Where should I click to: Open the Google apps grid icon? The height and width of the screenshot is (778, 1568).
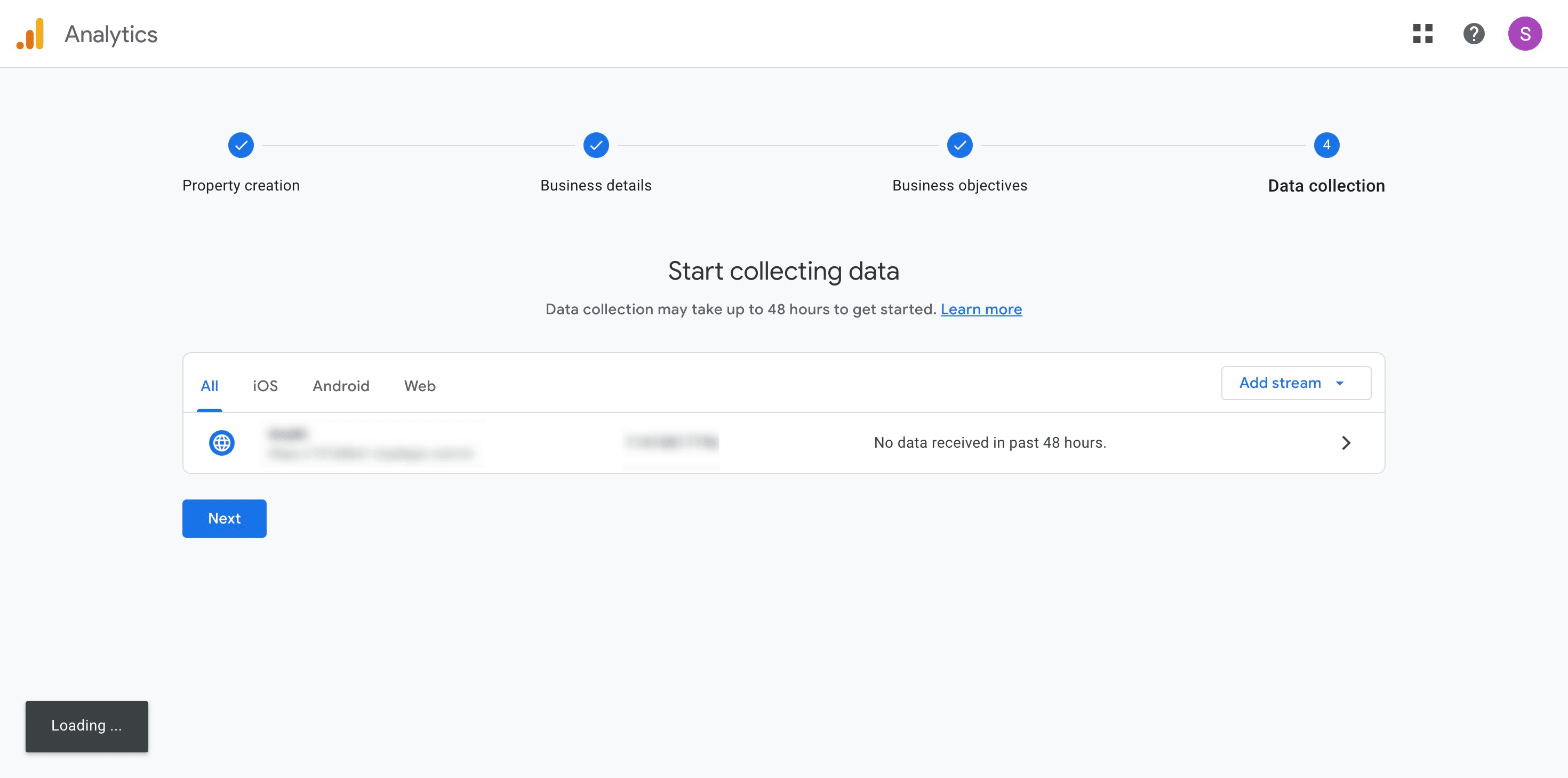coord(1422,34)
